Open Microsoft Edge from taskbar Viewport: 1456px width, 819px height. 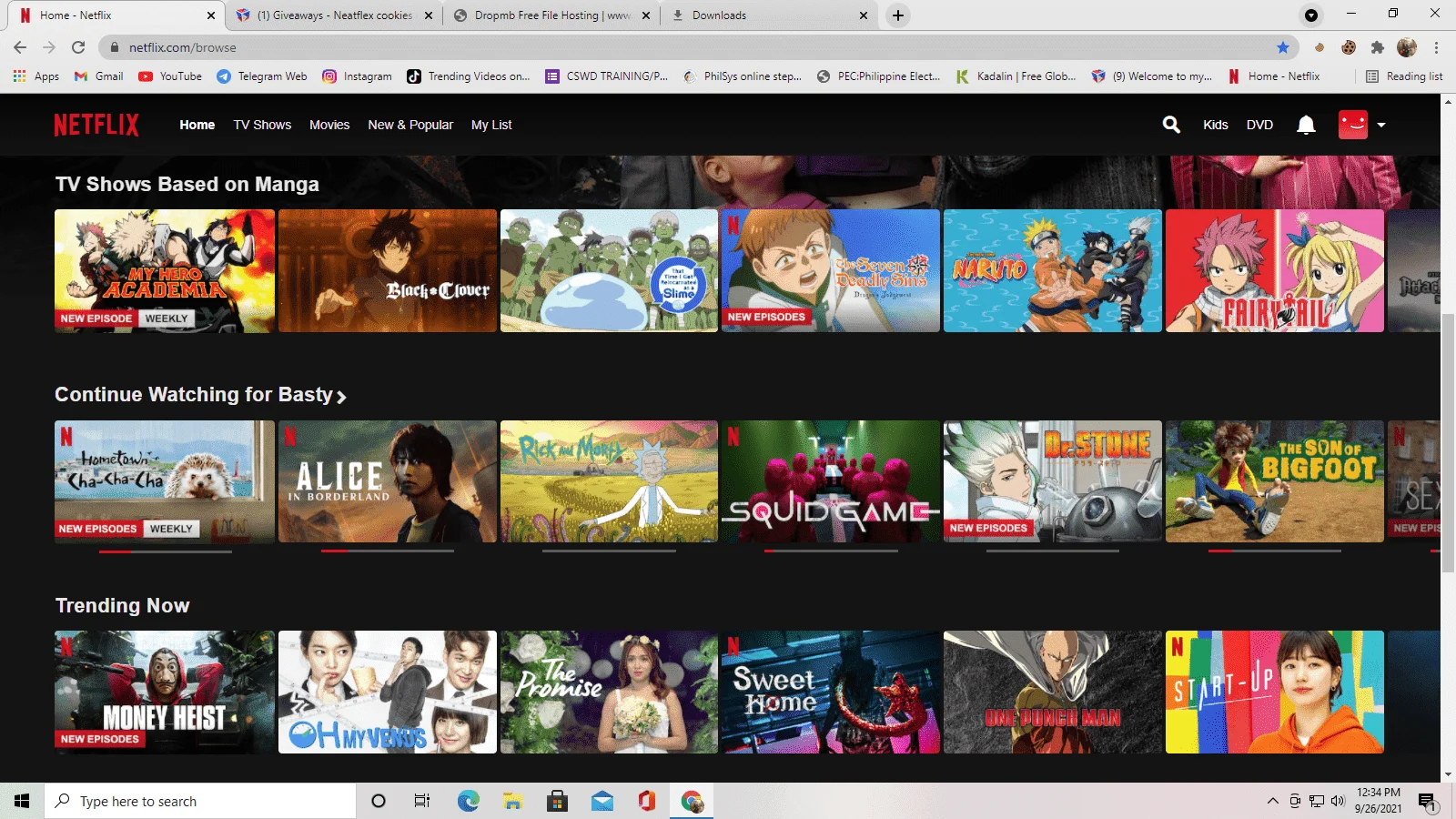click(468, 801)
